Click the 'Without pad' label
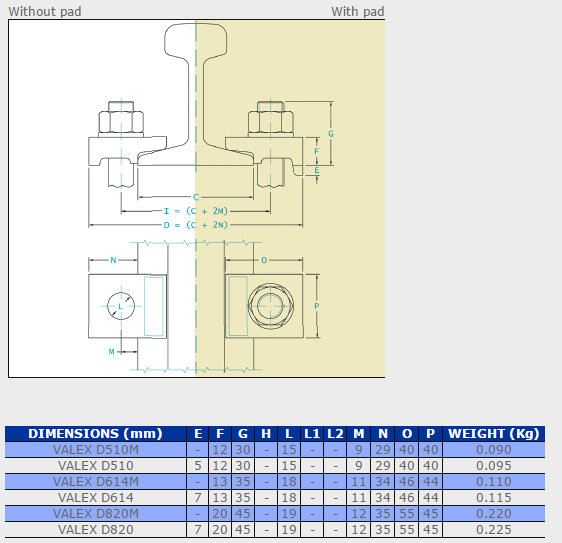 coord(45,11)
